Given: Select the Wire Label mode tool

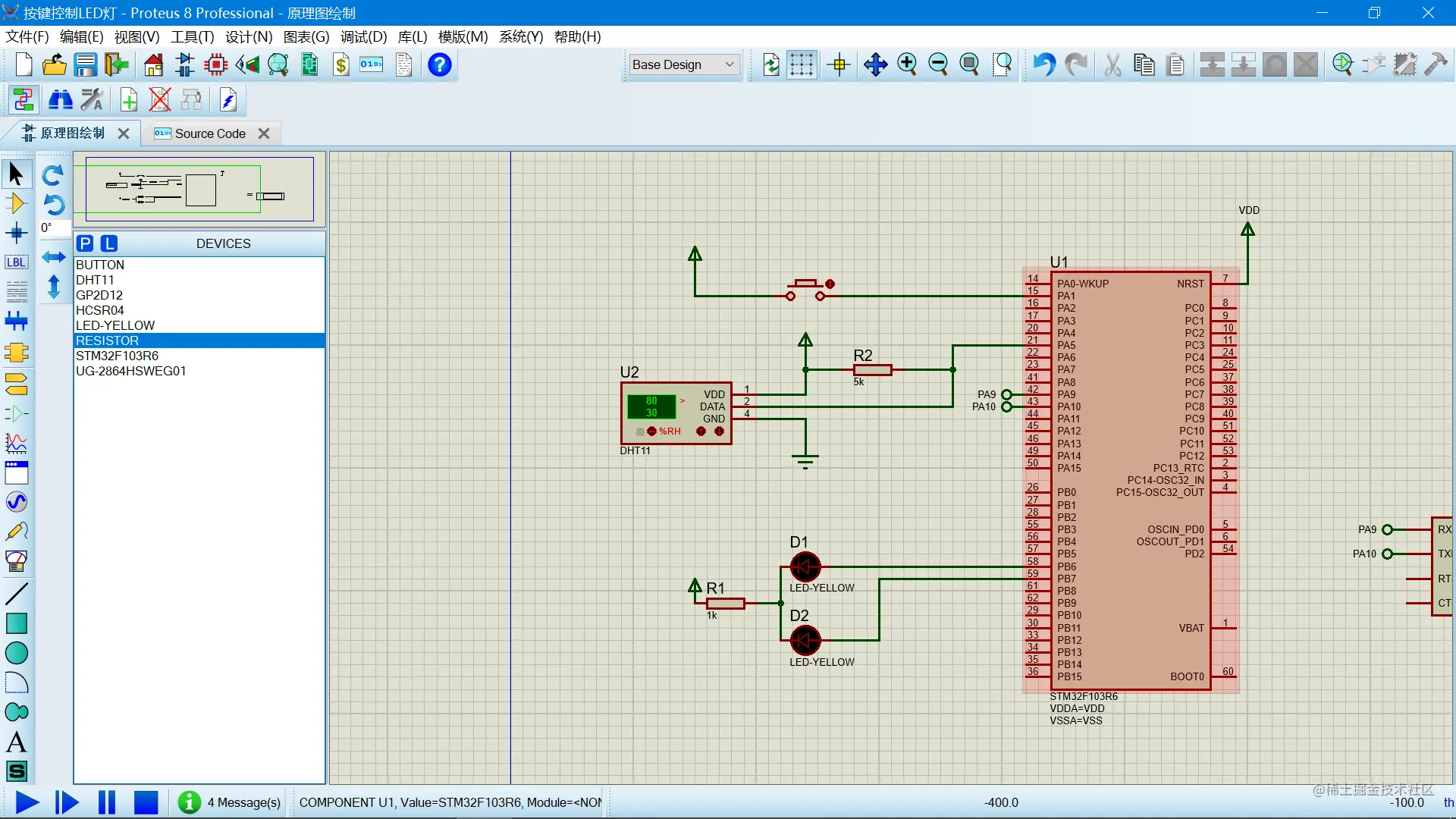Looking at the screenshot, I should click(16, 262).
